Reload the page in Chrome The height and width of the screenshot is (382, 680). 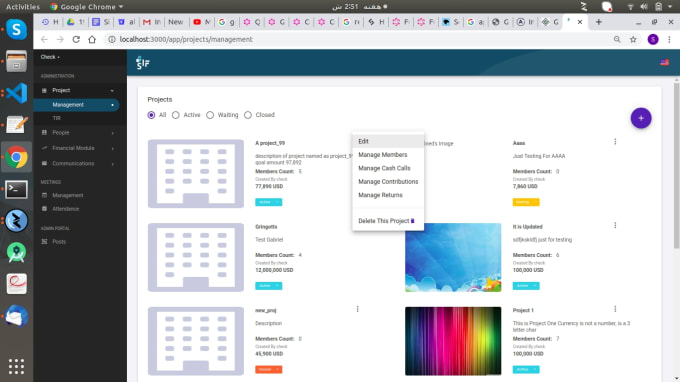76,39
